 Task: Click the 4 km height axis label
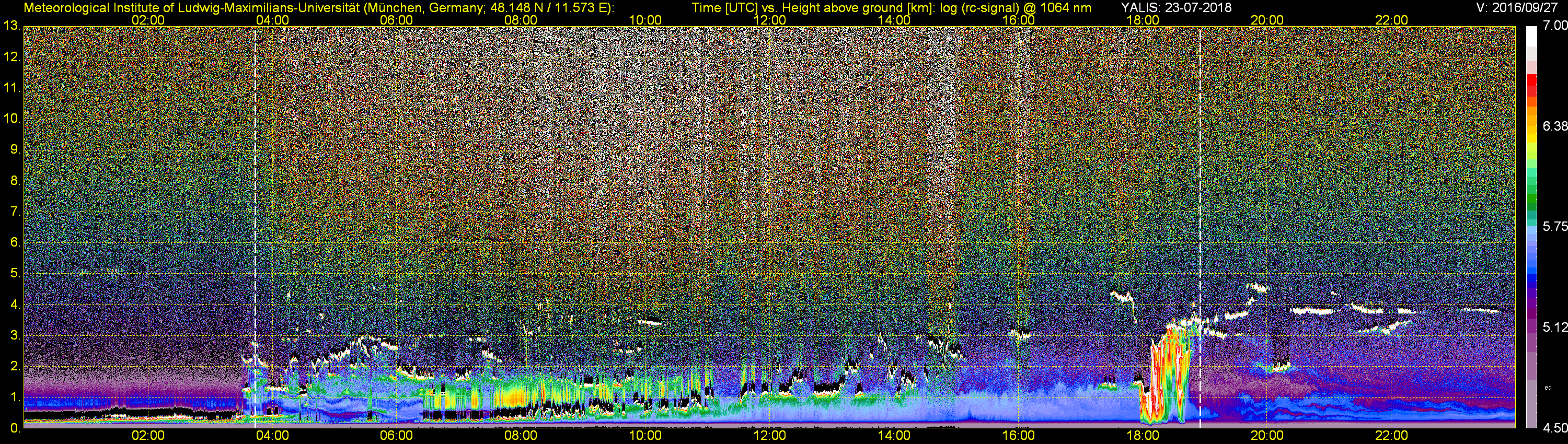point(15,305)
